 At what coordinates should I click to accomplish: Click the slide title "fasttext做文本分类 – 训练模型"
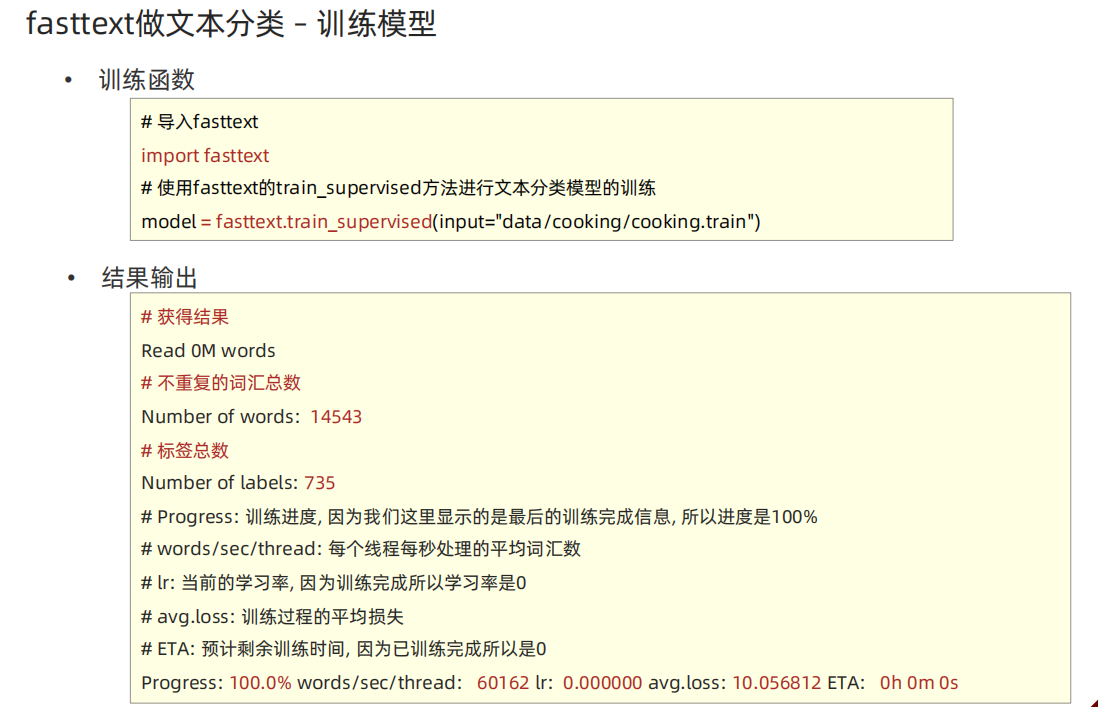click(x=231, y=24)
